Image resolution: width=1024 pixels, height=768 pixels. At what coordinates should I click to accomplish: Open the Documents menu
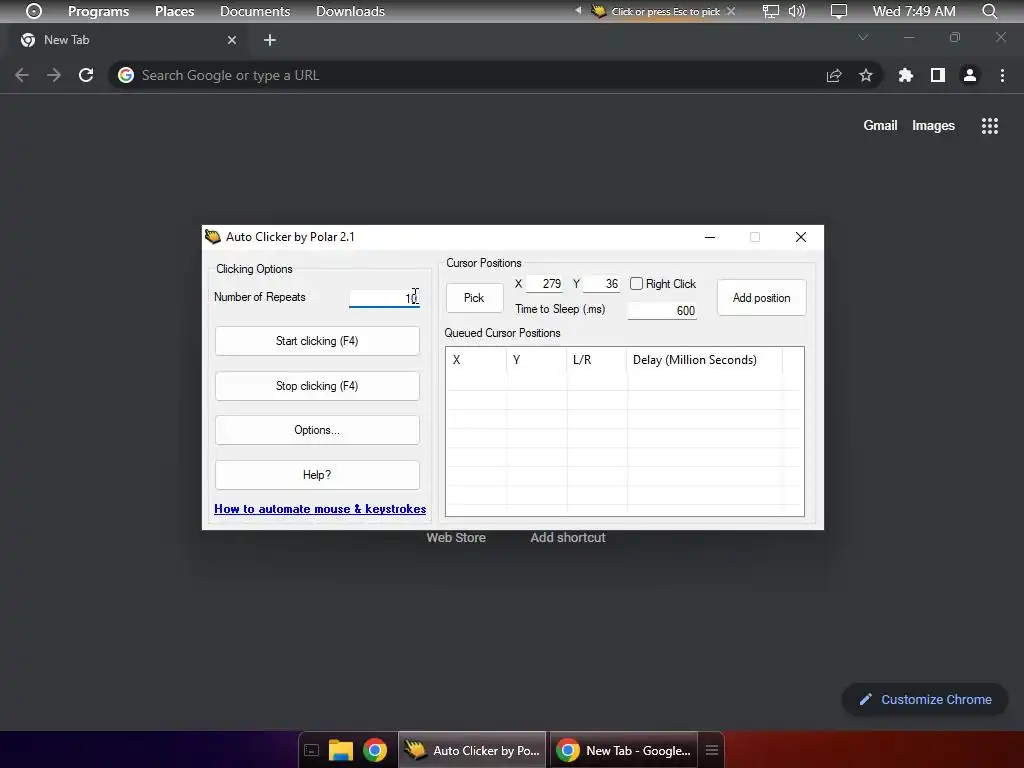click(255, 11)
